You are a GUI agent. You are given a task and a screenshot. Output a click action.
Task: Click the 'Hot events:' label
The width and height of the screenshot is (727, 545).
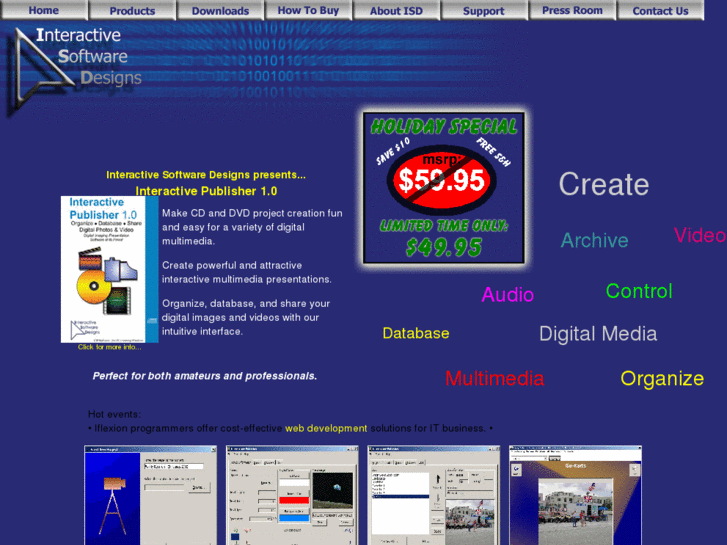click(114, 414)
